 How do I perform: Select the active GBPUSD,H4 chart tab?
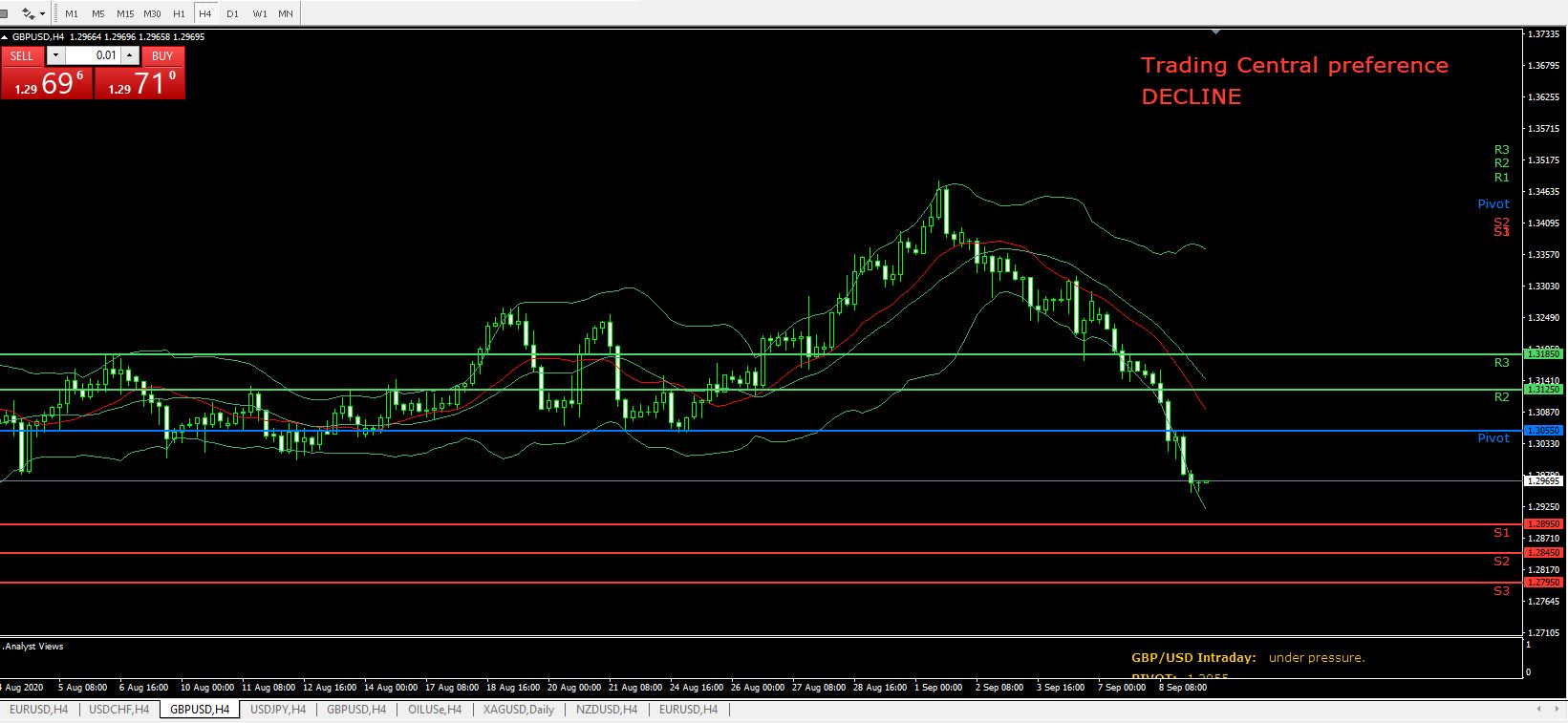[x=200, y=710]
